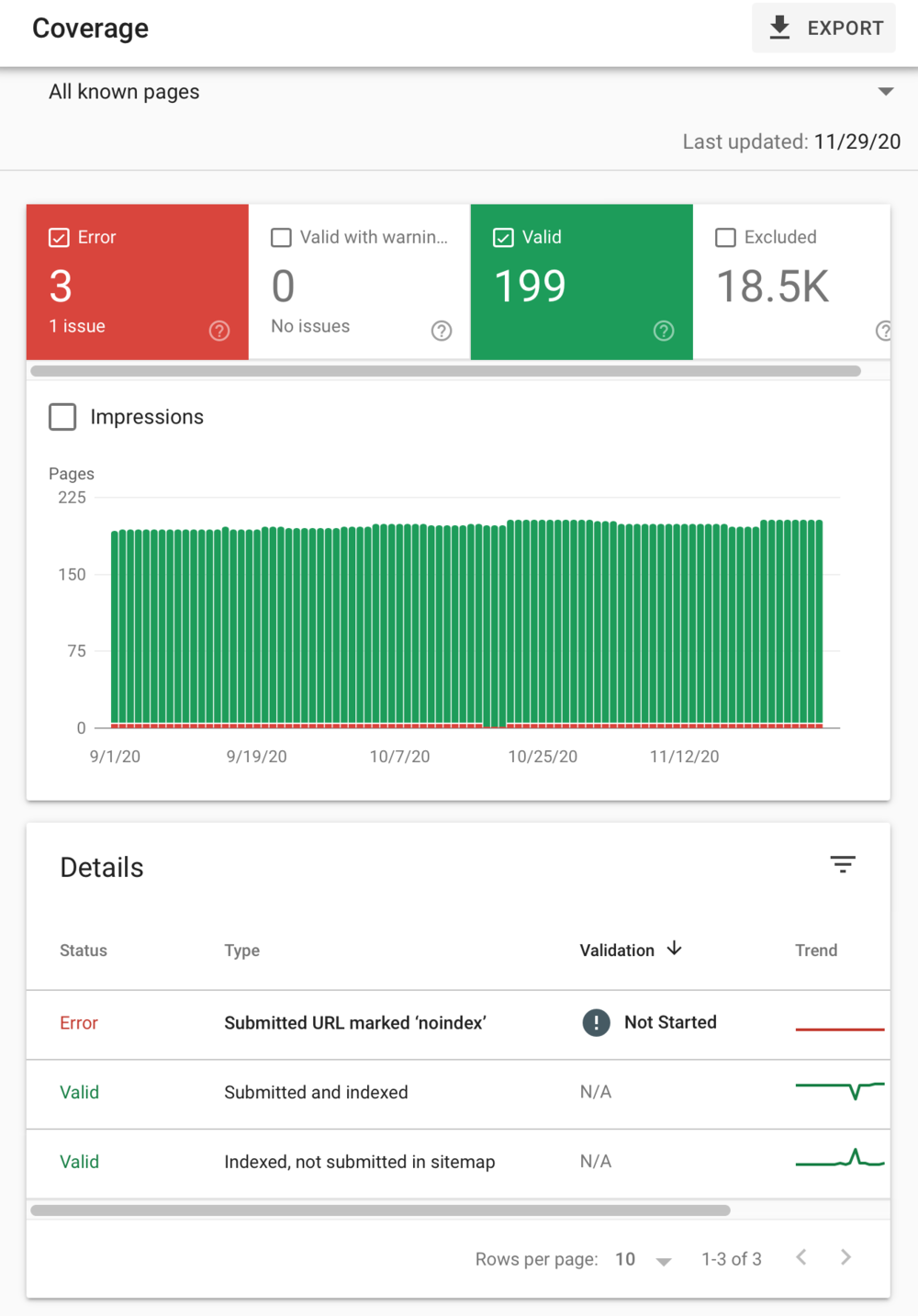Click Submitted and indexed trend sparkline

840,1090
